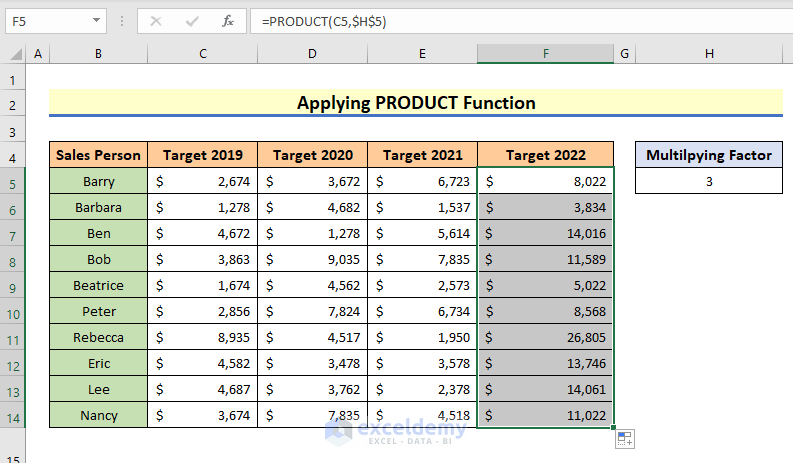
Task: Click the 'Rebecca' name cell
Action: [x=98, y=338]
